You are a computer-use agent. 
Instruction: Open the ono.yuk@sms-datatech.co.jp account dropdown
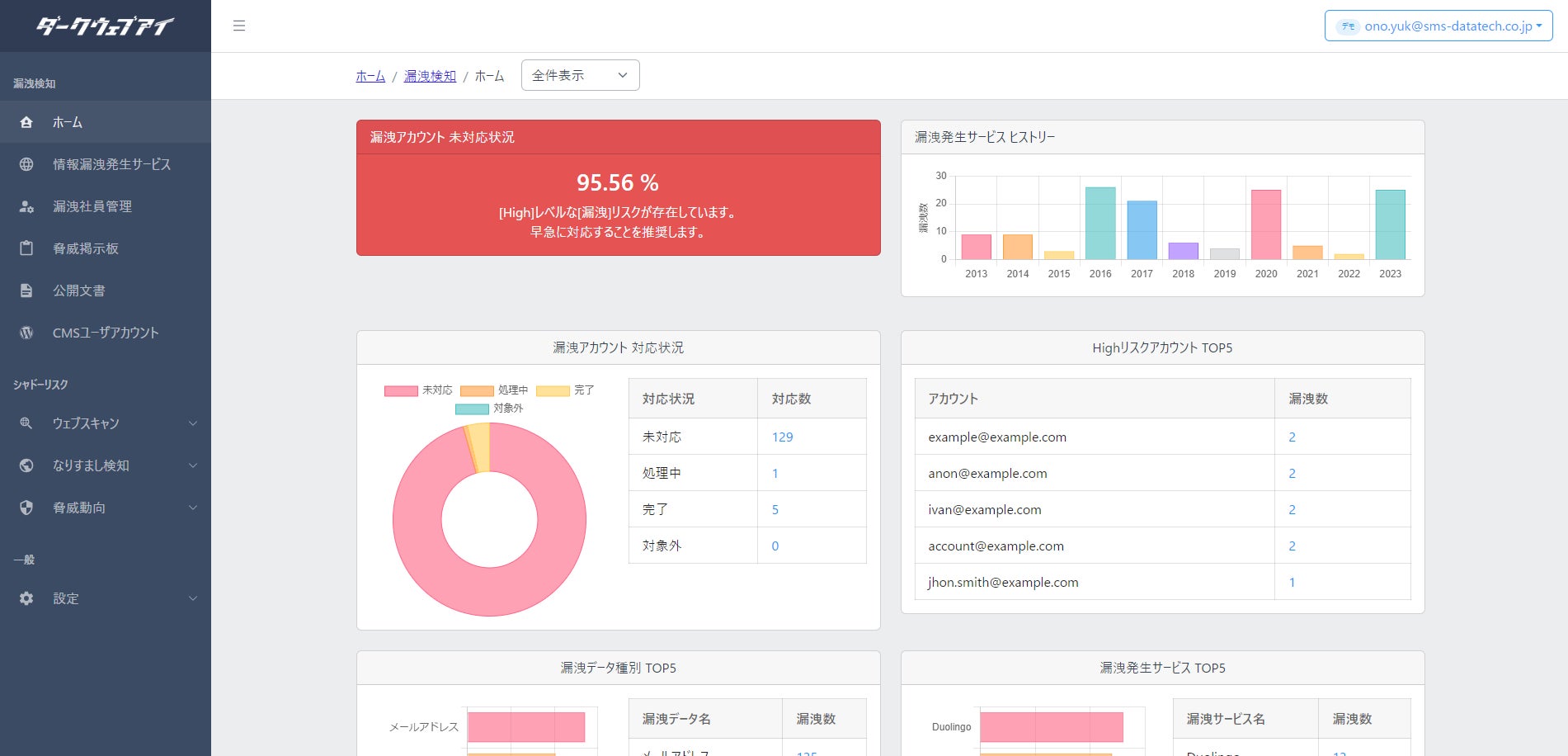pos(1438,26)
